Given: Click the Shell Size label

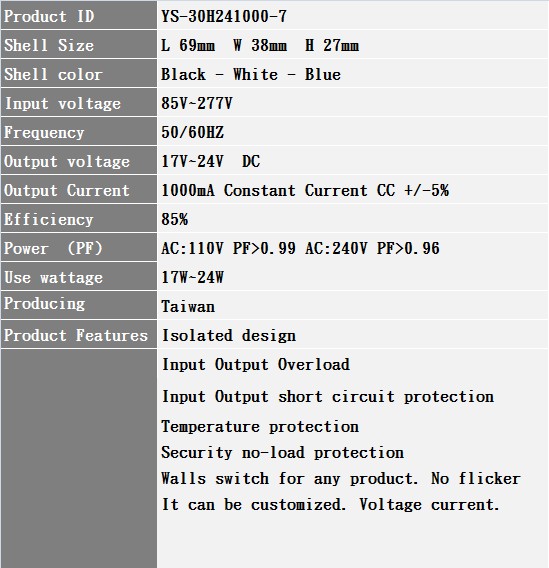Looking at the screenshot, I should 49,45.
